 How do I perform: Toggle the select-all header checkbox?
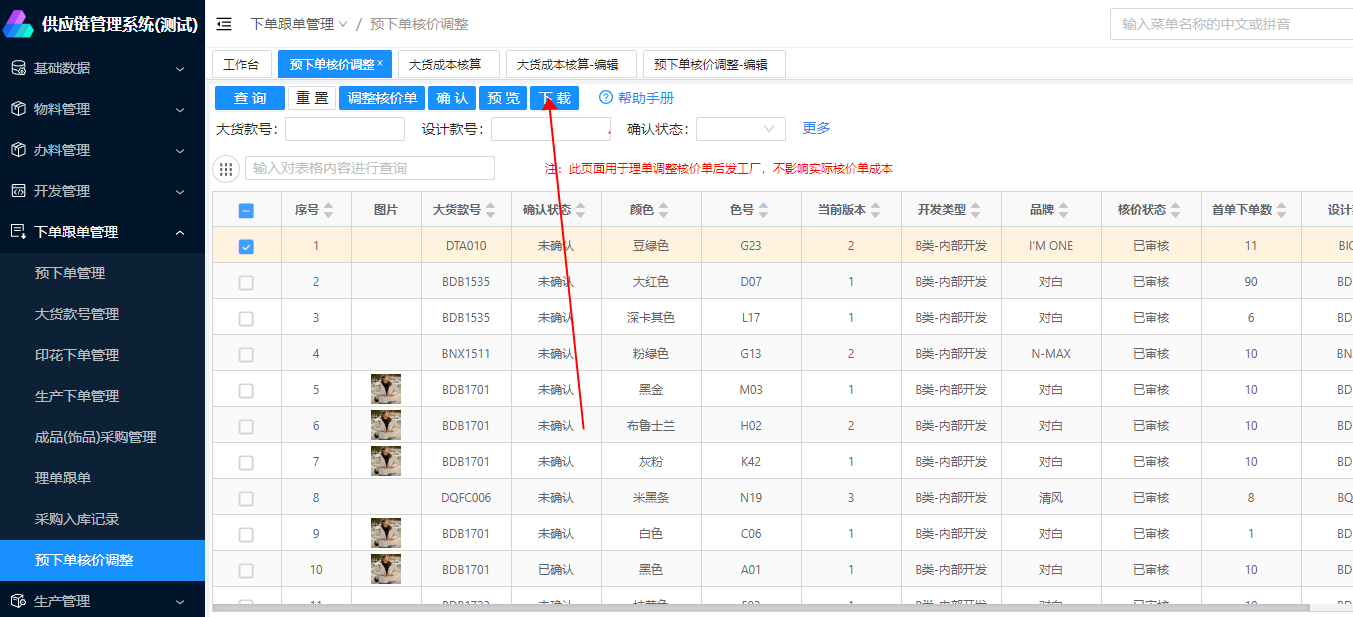(246, 210)
